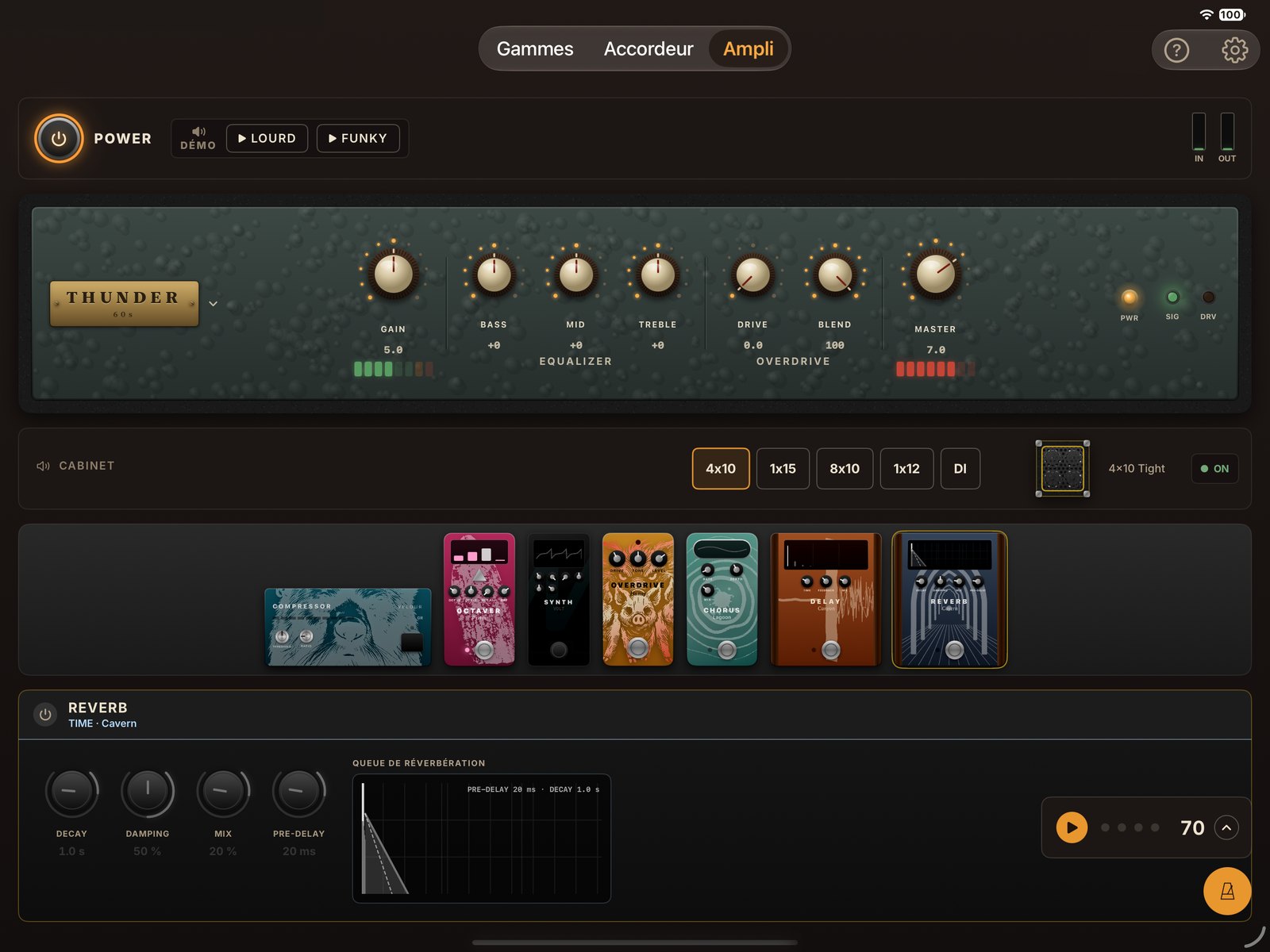Click the OUT level meter
The height and width of the screenshot is (952, 1270).
click(1227, 131)
